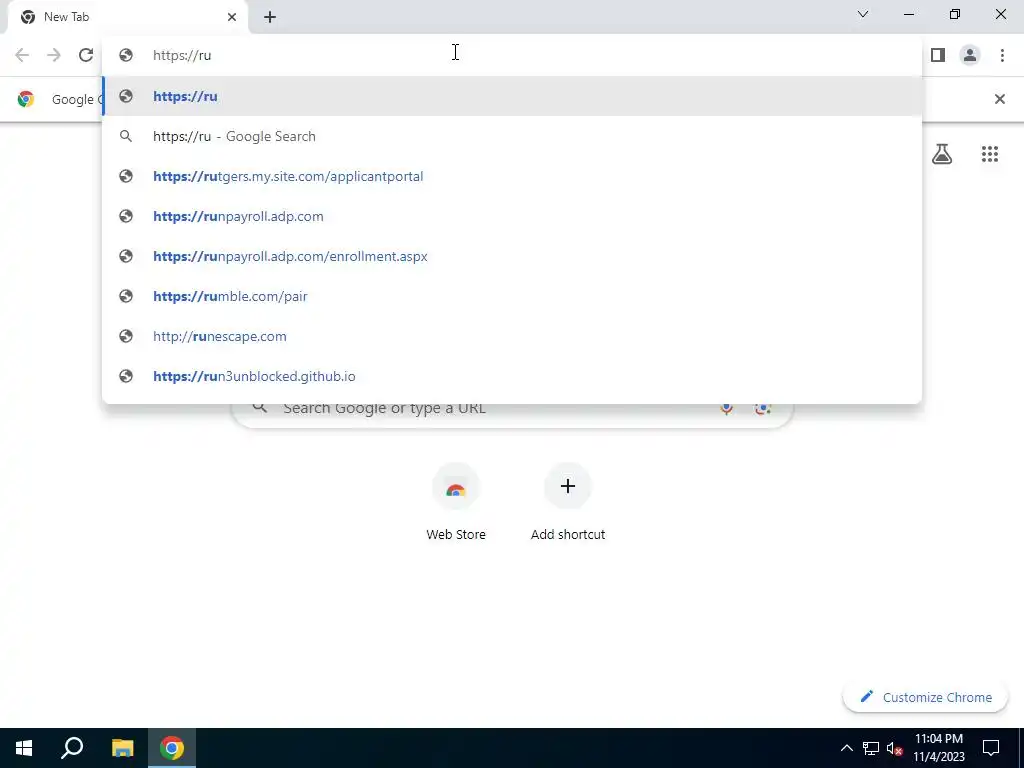Viewport: 1024px width, 768px height.
Task: Open a new tab with the plus icon
Action: click(x=270, y=17)
